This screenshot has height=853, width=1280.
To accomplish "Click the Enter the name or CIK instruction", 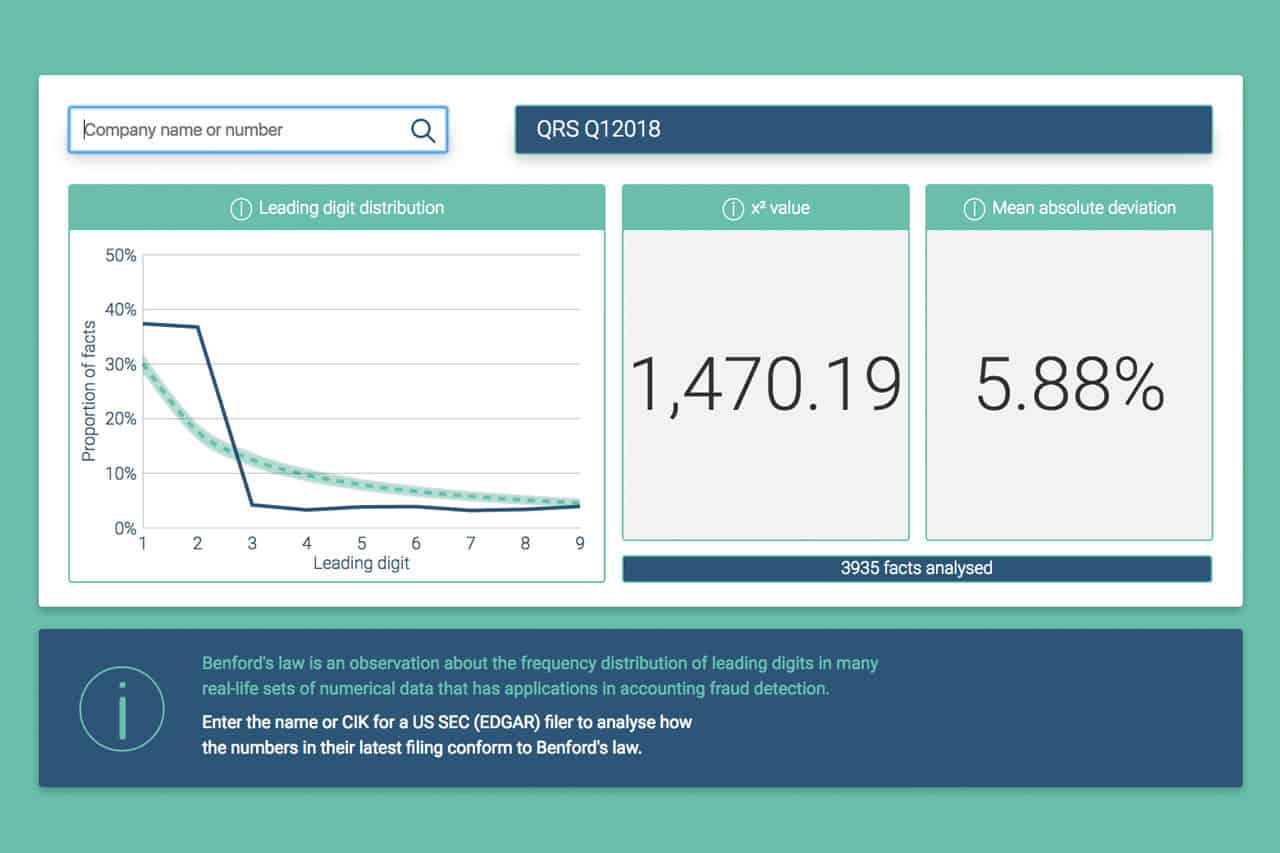I will [447, 734].
